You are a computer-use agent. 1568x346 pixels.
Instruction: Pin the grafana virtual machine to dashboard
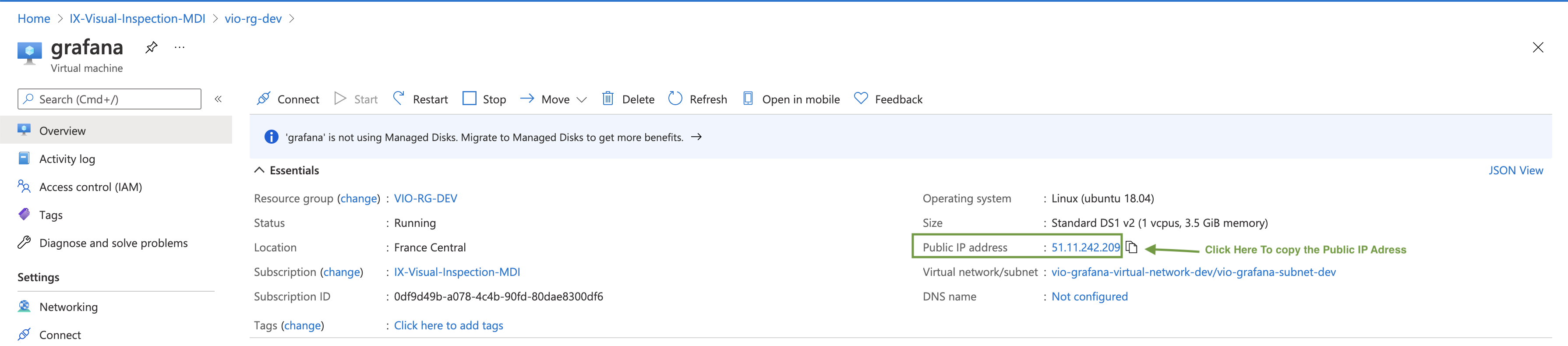tap(152, 47)
